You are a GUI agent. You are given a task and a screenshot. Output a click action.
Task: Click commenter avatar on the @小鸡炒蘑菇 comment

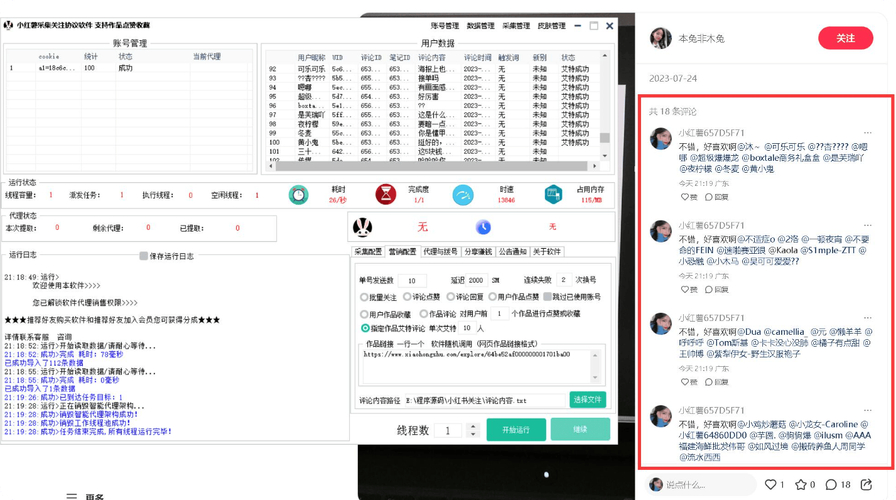pyautogui.click(x=661, y=417)
